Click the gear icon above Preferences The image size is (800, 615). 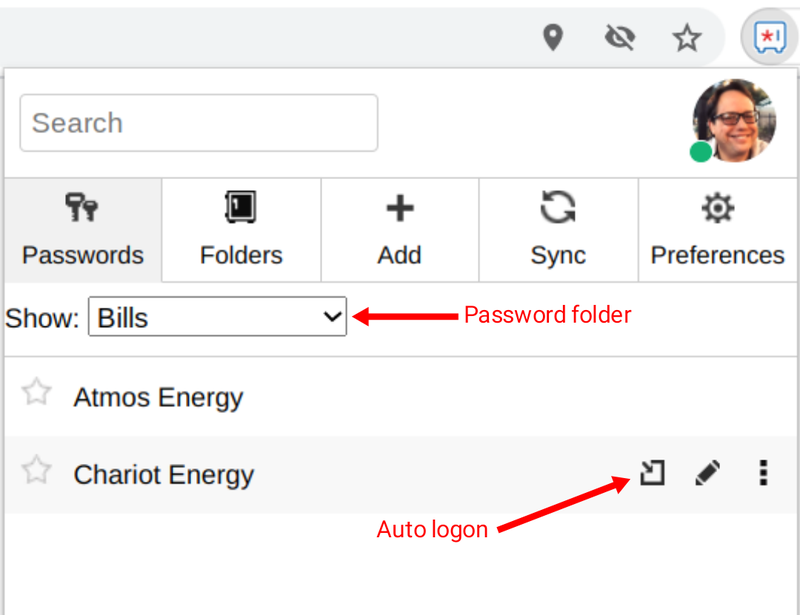pyautogui.click(x=718, y=208)
